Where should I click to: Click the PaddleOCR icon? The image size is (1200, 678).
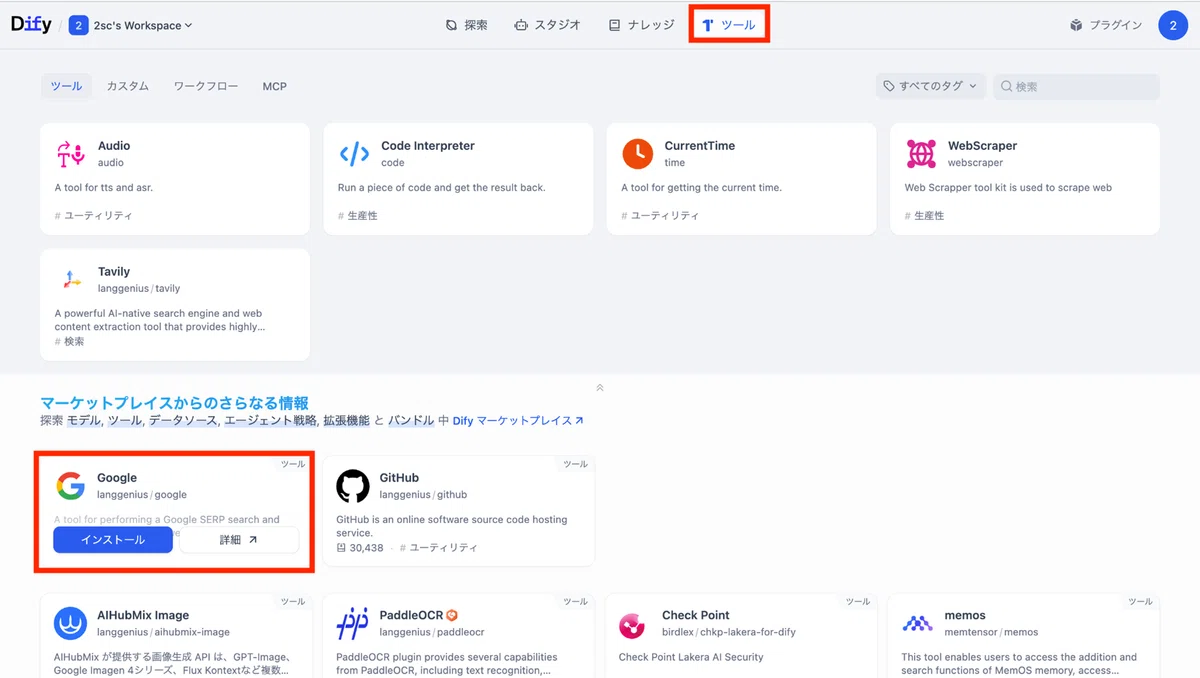point(353,624)
